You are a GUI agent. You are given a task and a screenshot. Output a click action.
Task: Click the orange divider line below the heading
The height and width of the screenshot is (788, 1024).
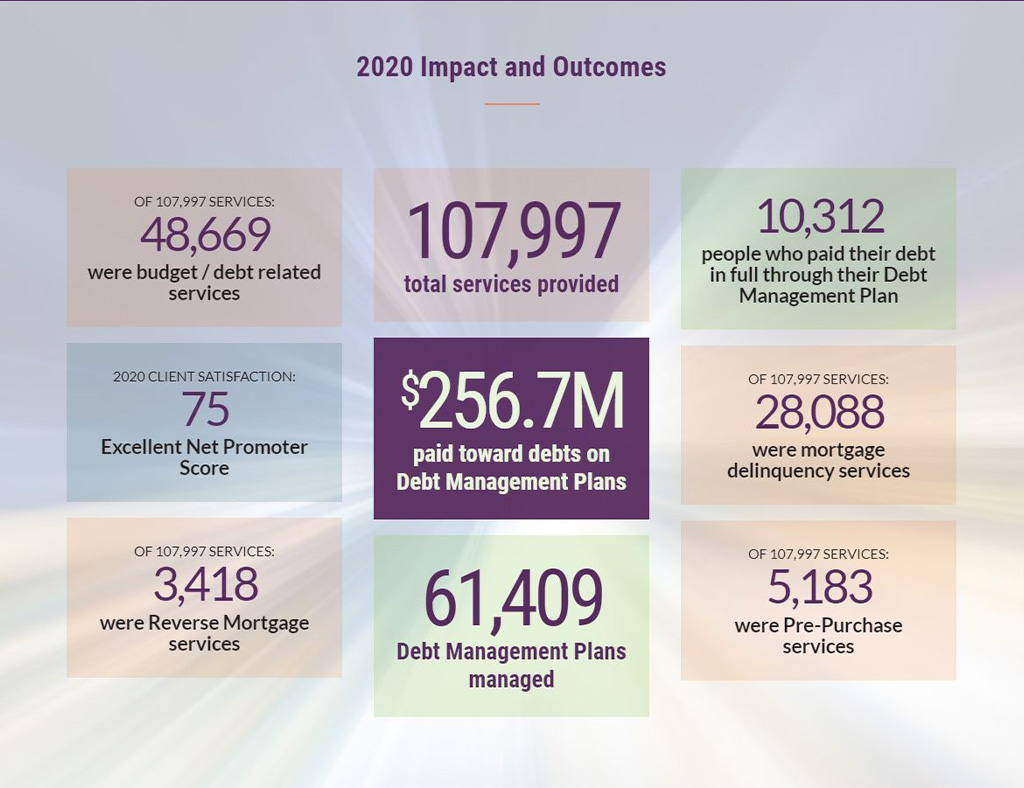[x=511, y=104]
